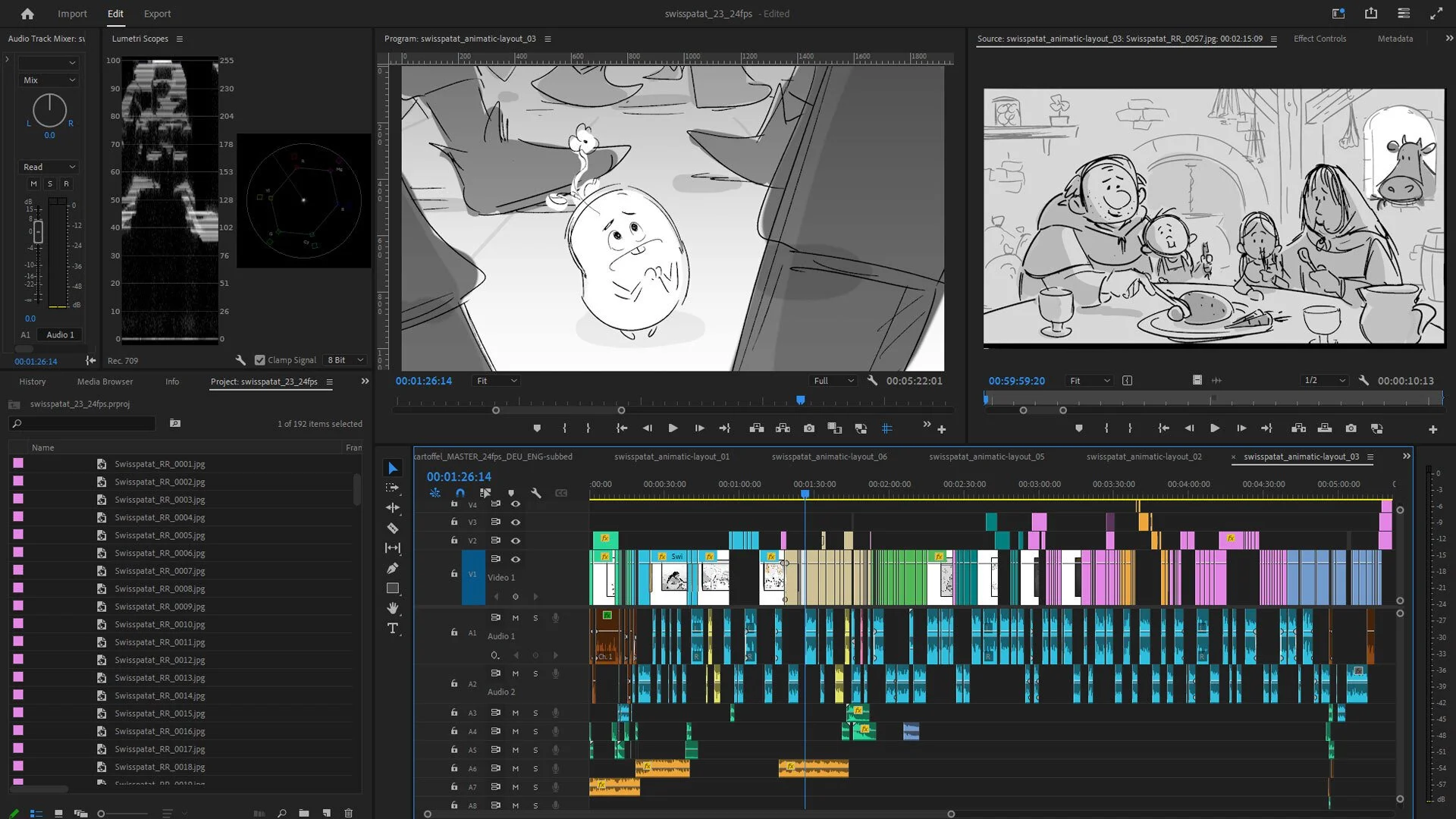
Task: Toggle Clamp Signal checkbox
Action: coord(260,360)
